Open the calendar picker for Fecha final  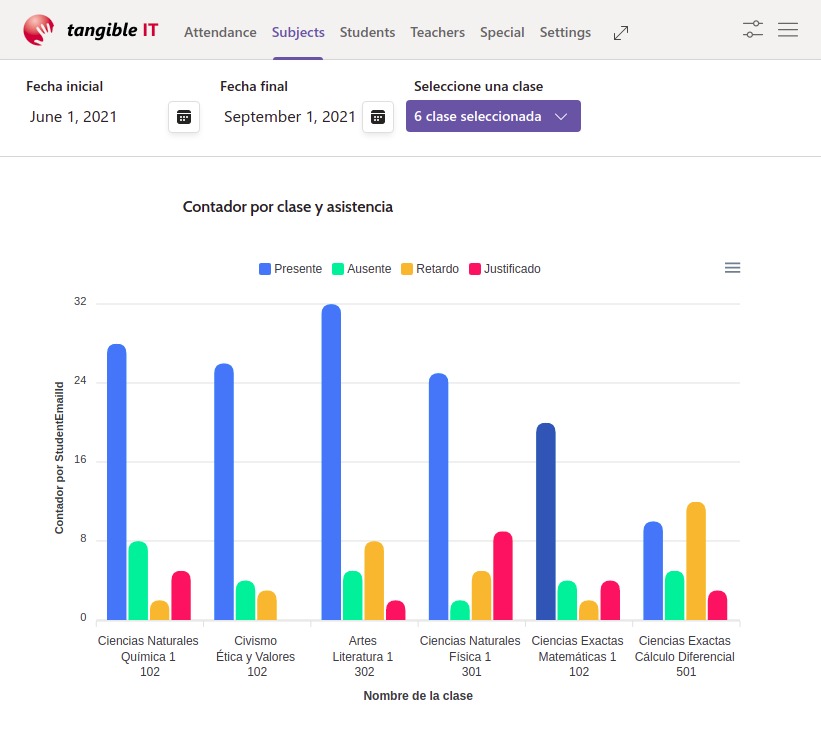(x=377, y=117)
